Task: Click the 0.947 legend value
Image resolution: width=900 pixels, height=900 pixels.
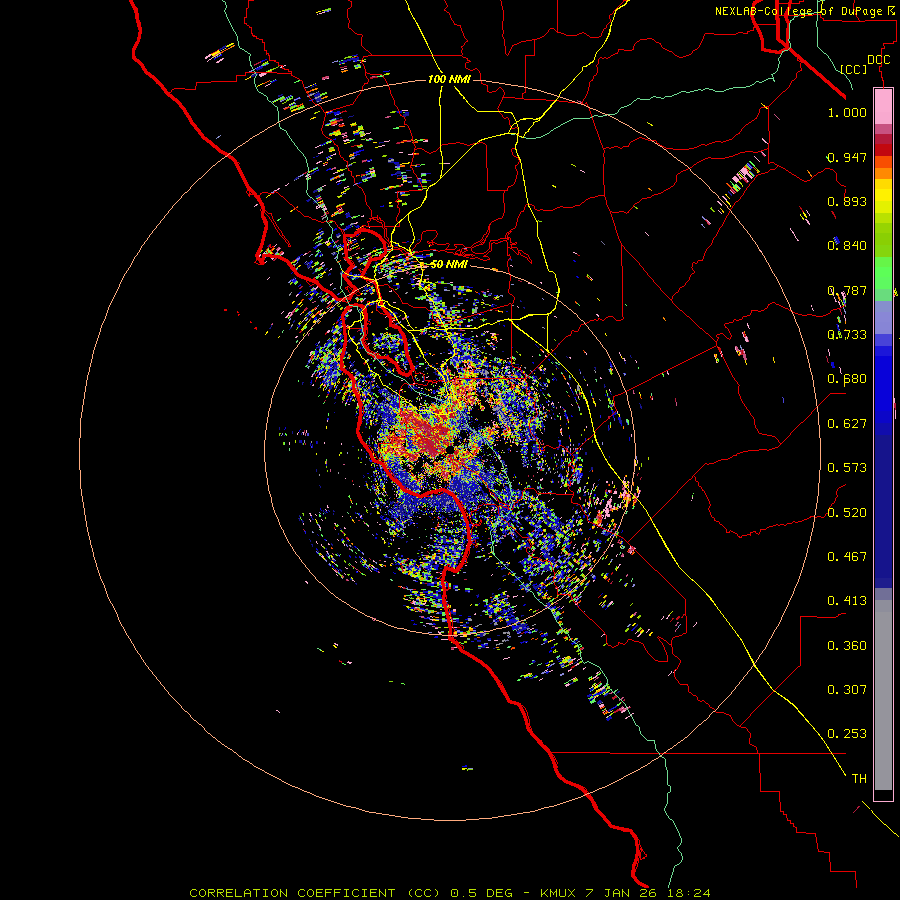Action: tap(847, 157)
